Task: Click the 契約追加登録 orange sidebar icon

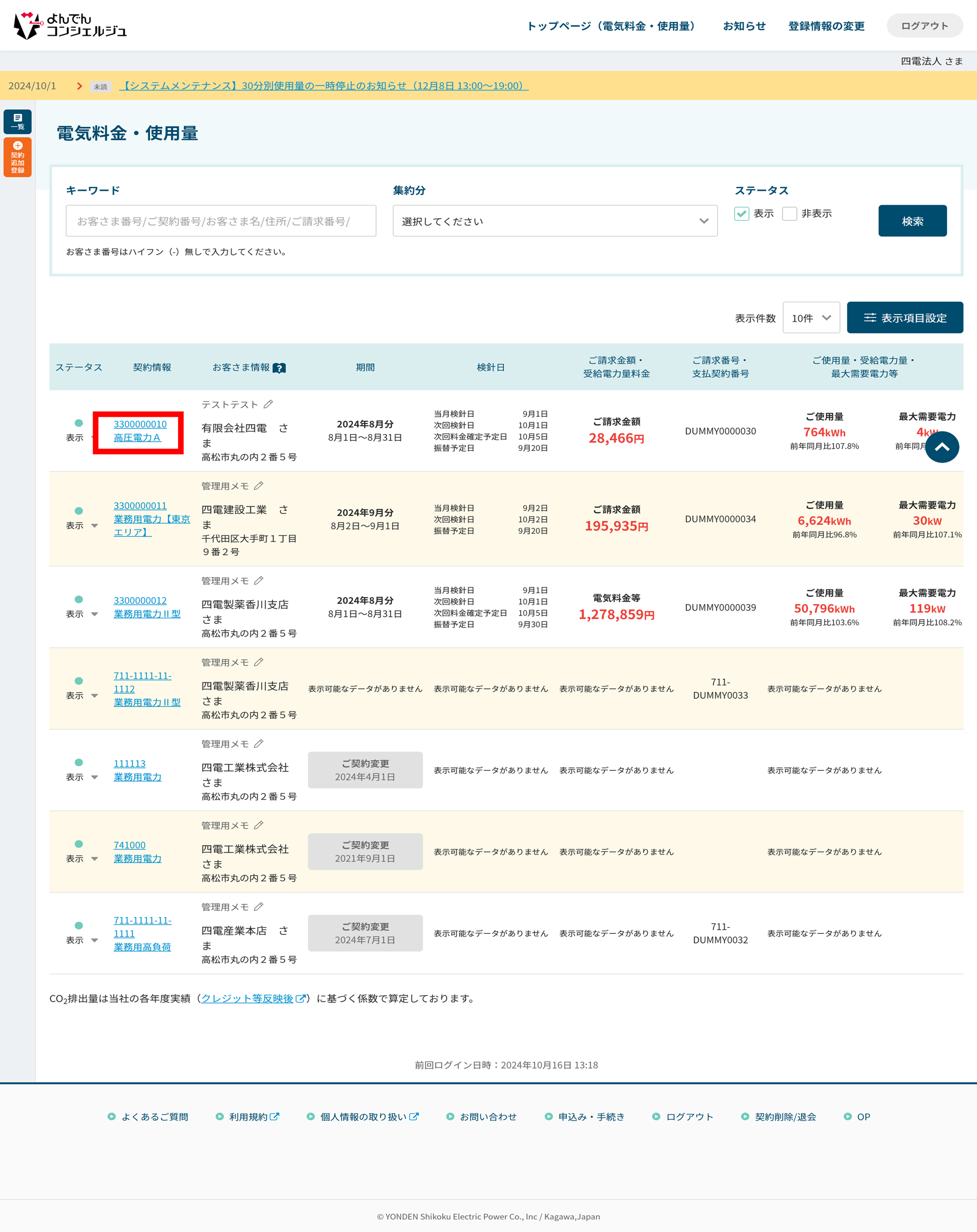Action: pos(17,157)
